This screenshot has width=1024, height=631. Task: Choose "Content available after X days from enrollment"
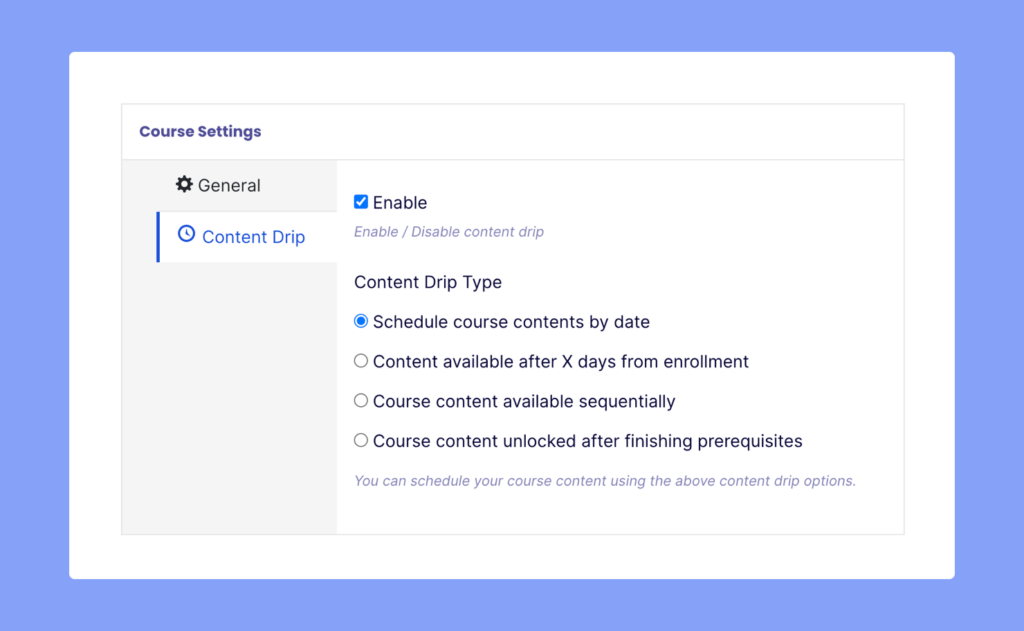tap(361, 361)
